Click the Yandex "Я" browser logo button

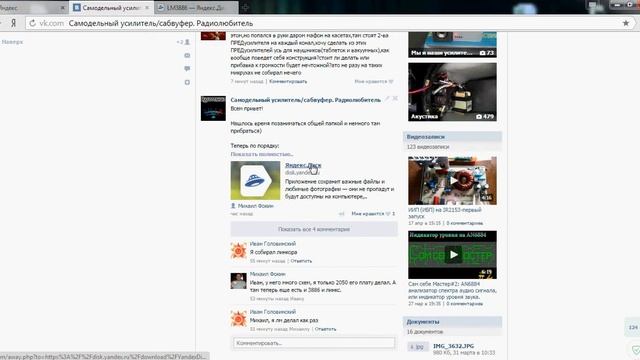coord(13,23)
